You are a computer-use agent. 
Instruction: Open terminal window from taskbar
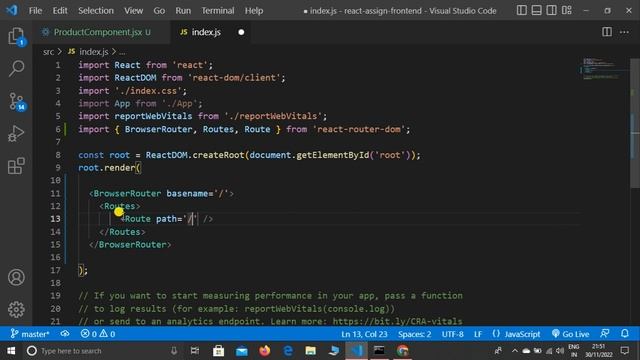pyautogui.click(x=379, y=351)
